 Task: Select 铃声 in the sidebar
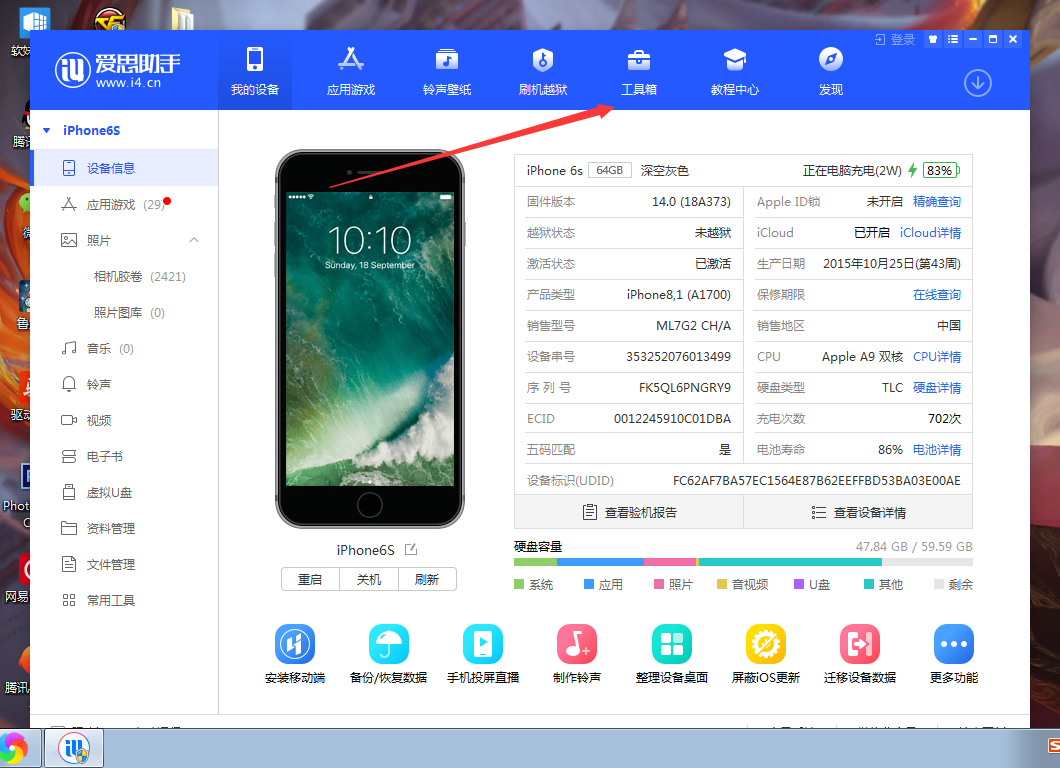click(124, 384)
